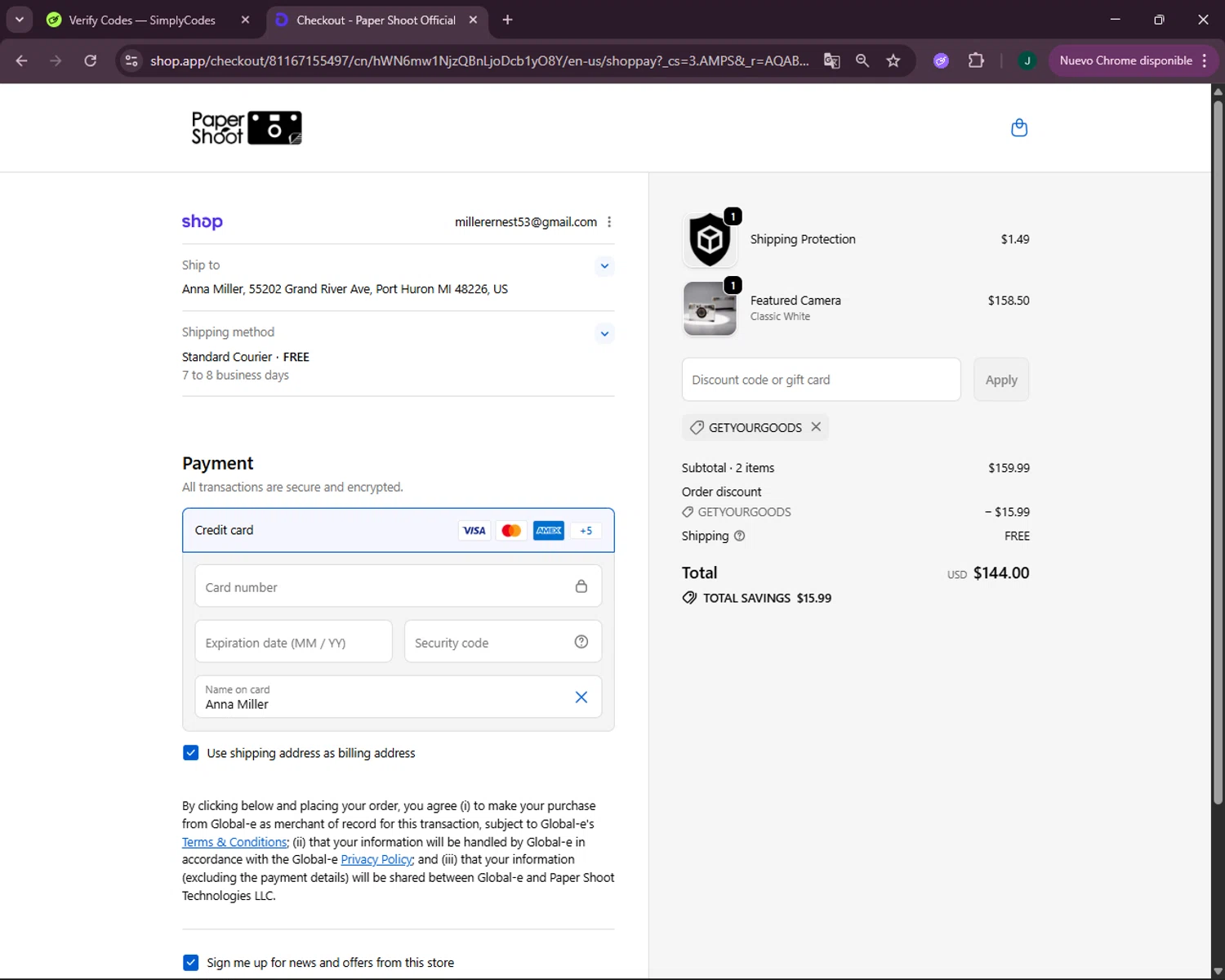This screenshot has height=980, width=1225.
Task: Click the Featured Camera item name
Action: tap(795, 301)
